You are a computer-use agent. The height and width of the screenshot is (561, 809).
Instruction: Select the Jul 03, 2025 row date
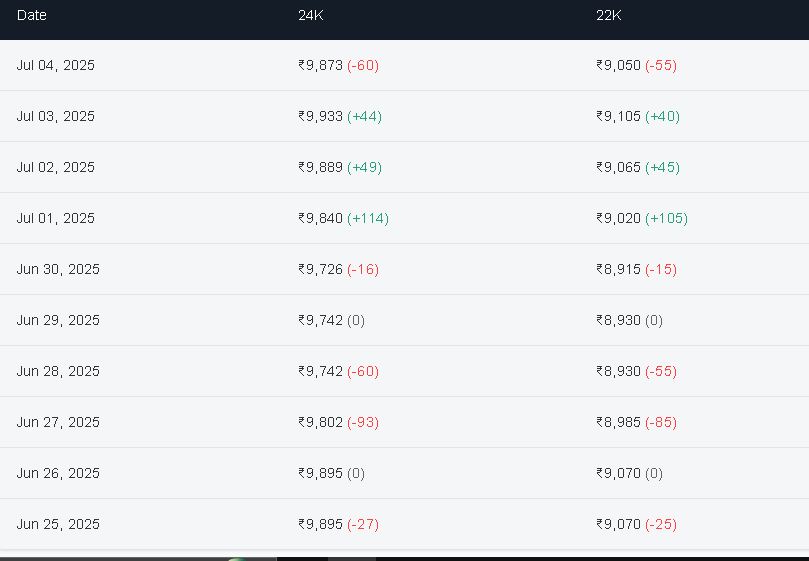(56, 116)
